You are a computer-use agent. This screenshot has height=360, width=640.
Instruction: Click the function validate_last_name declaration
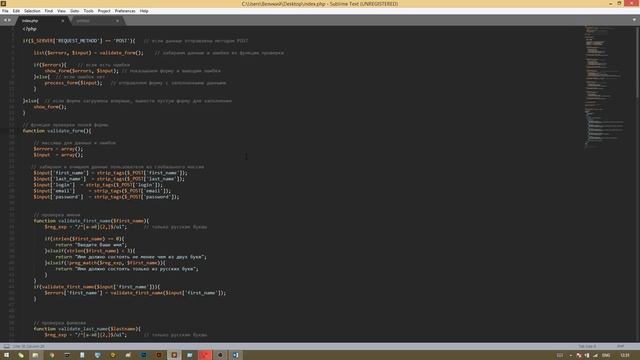click(x=87, y=329)
